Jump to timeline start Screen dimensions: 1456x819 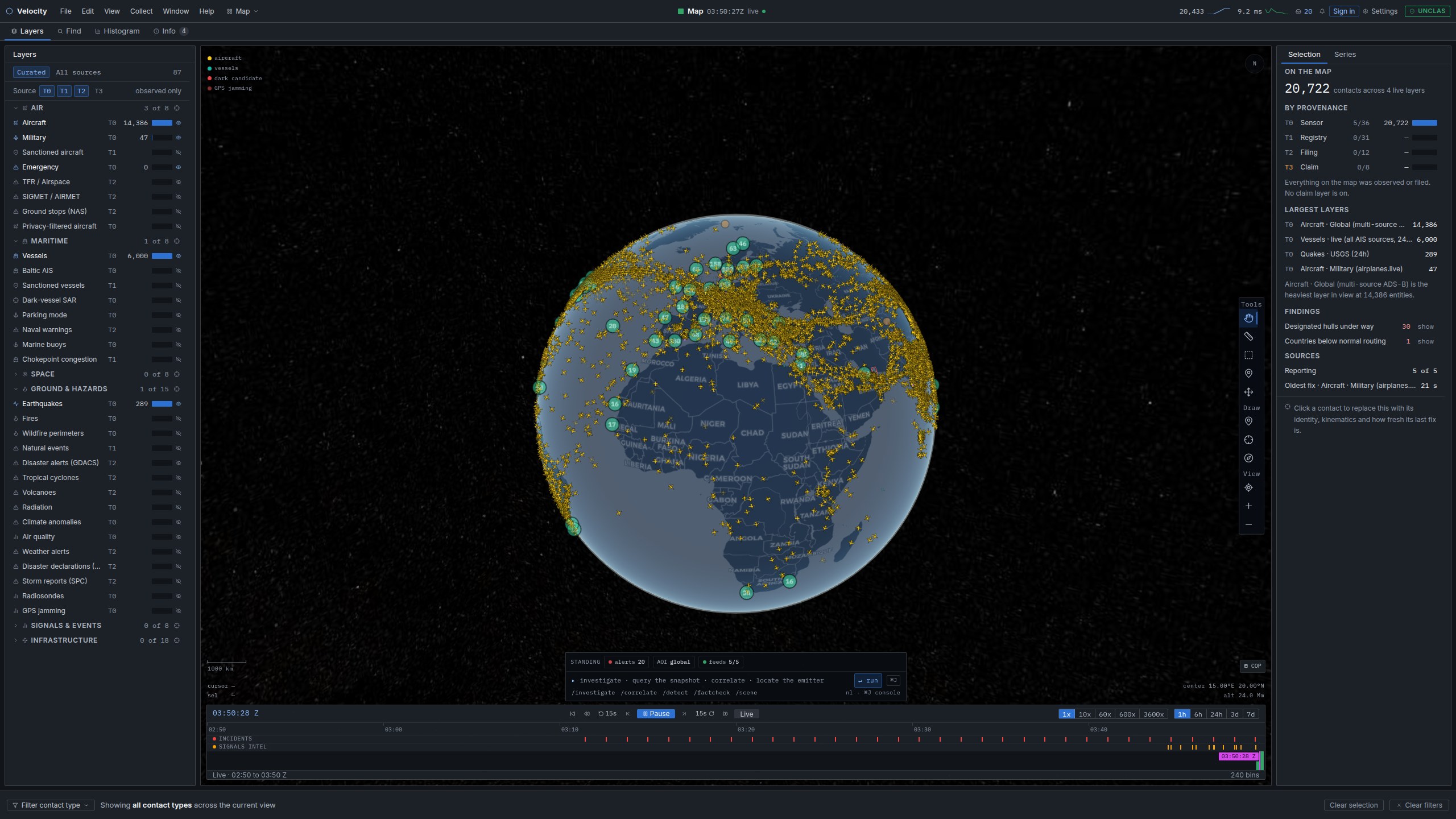click(572, 714)
